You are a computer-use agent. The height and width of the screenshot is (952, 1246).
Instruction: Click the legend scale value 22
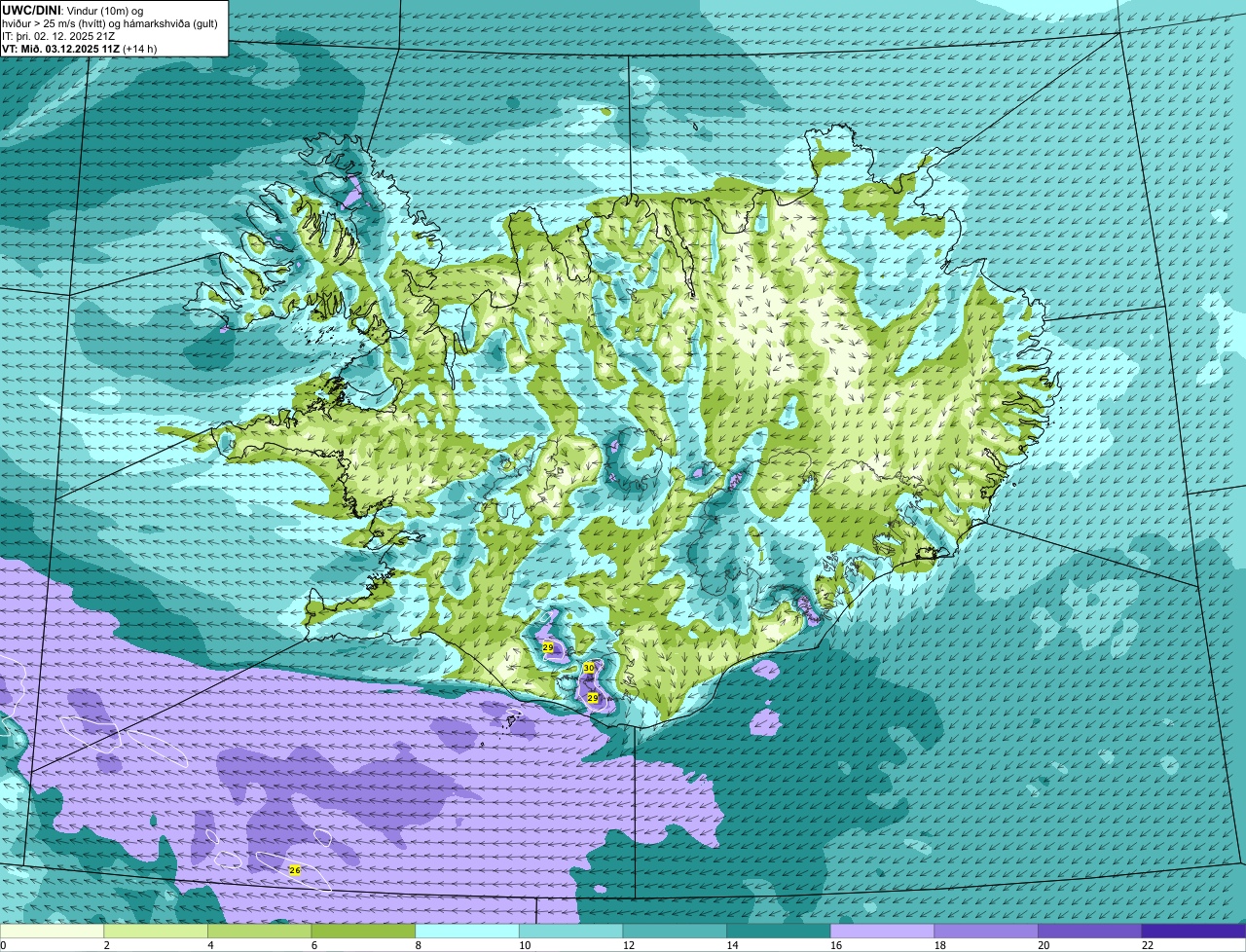[x=1148, y=945]
